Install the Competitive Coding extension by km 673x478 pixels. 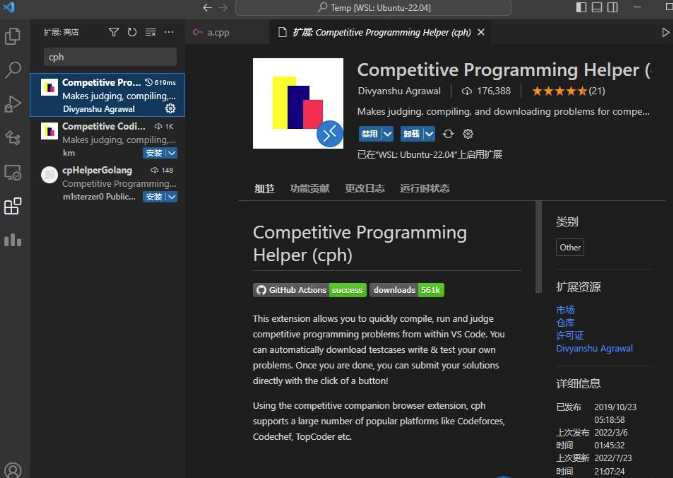154,153
